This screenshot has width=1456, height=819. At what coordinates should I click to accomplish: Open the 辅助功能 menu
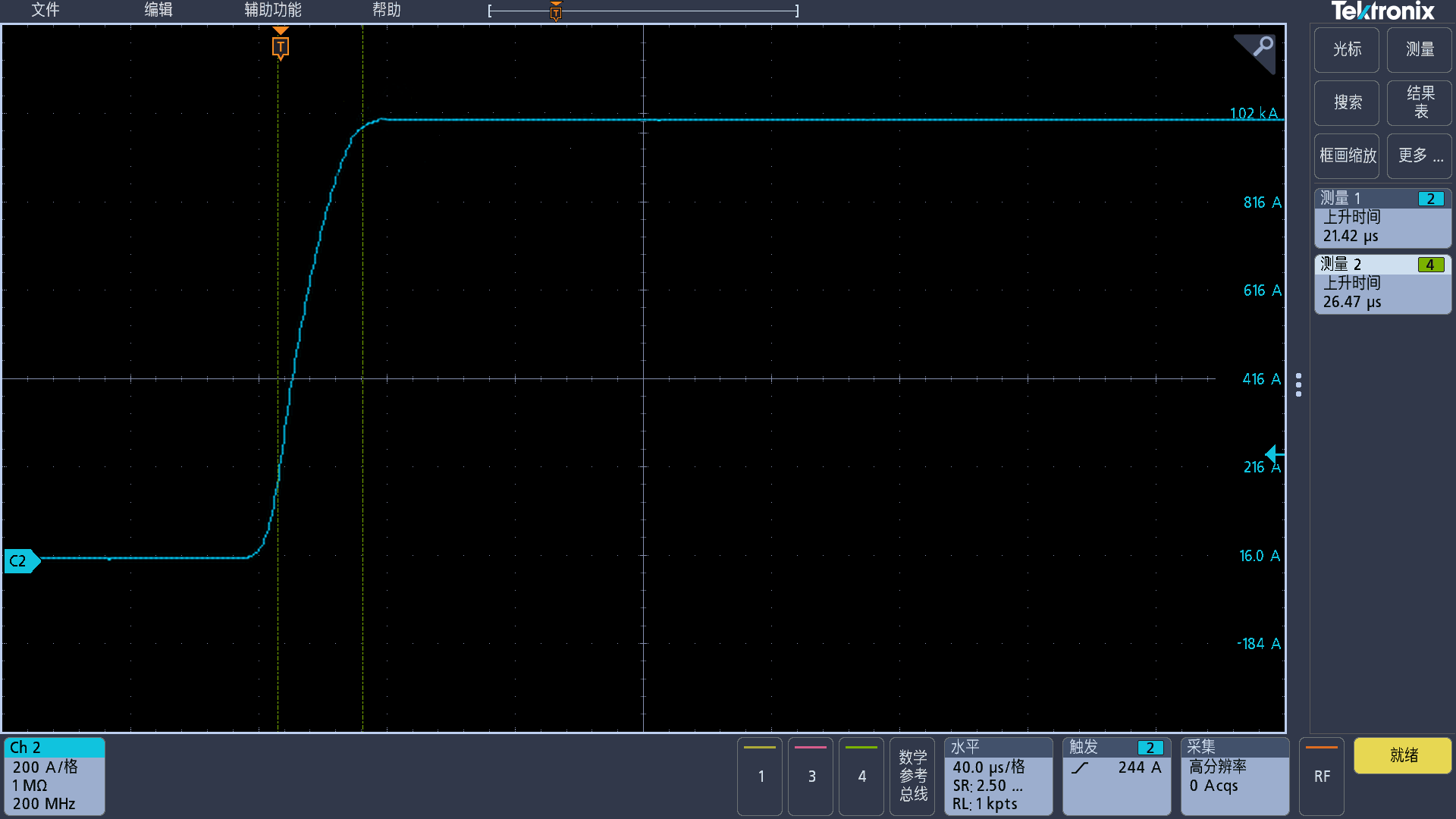(273, 10)
